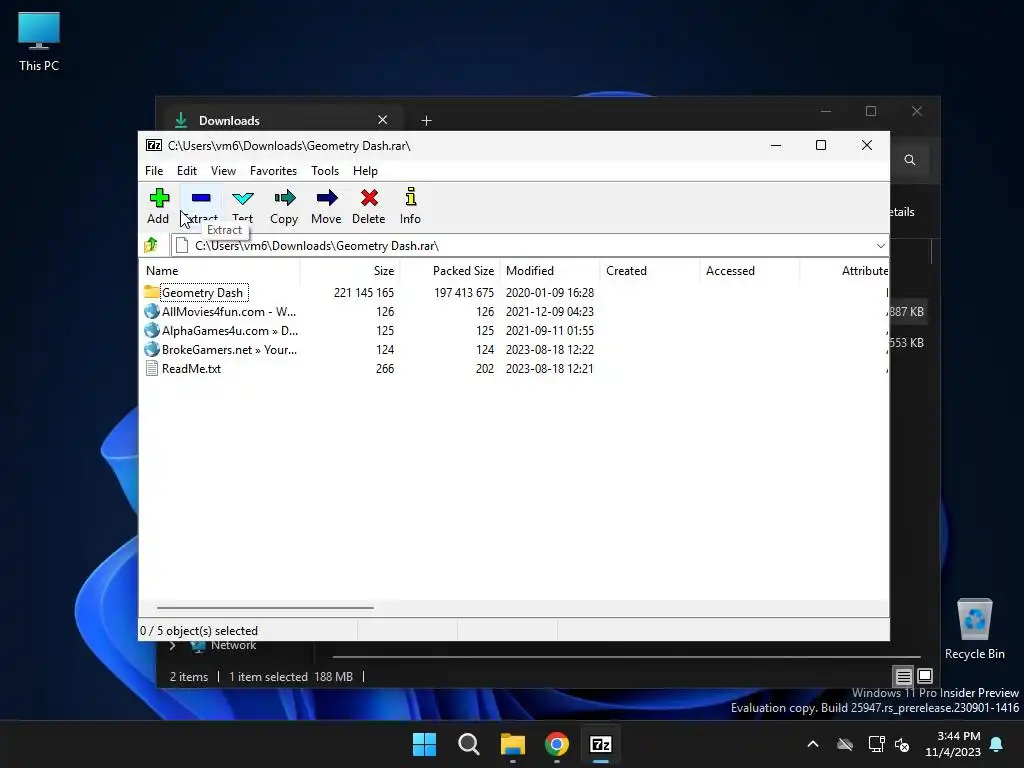
Task: Select the BrokeGamers.net shortcut icon
Action: click(152, 349)
